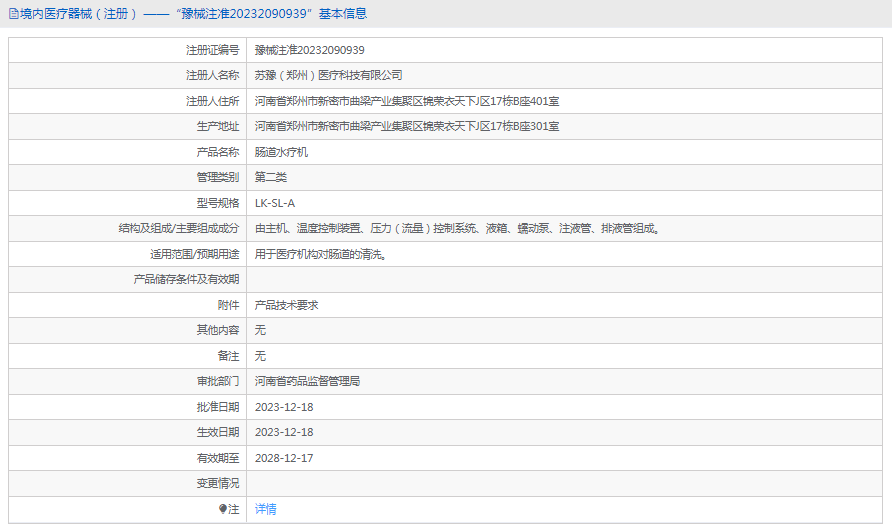Click the 备注 label
The height and width of the screenshot is (532, 892).
tap(229, 356)
